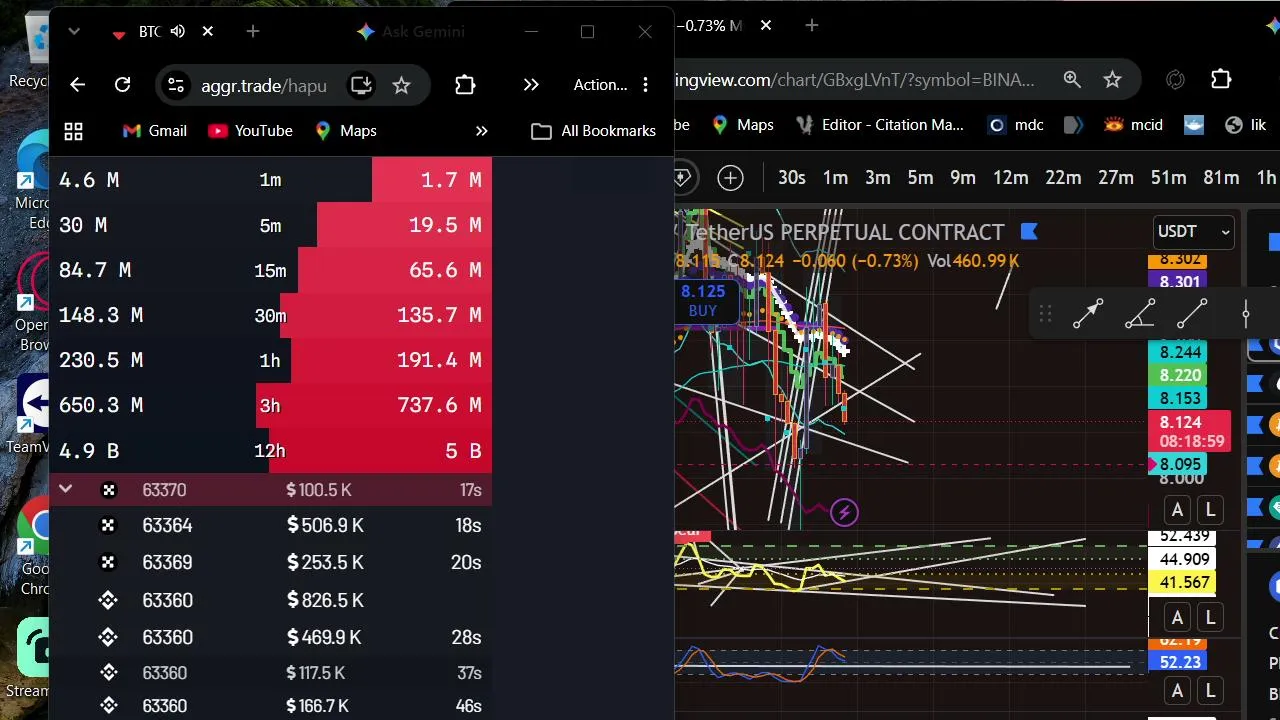Image resolution: width=1280 pixels, height=720 pixels.
Task: Switch chart to 3m timeframe
Action: (x=877, y=178)
